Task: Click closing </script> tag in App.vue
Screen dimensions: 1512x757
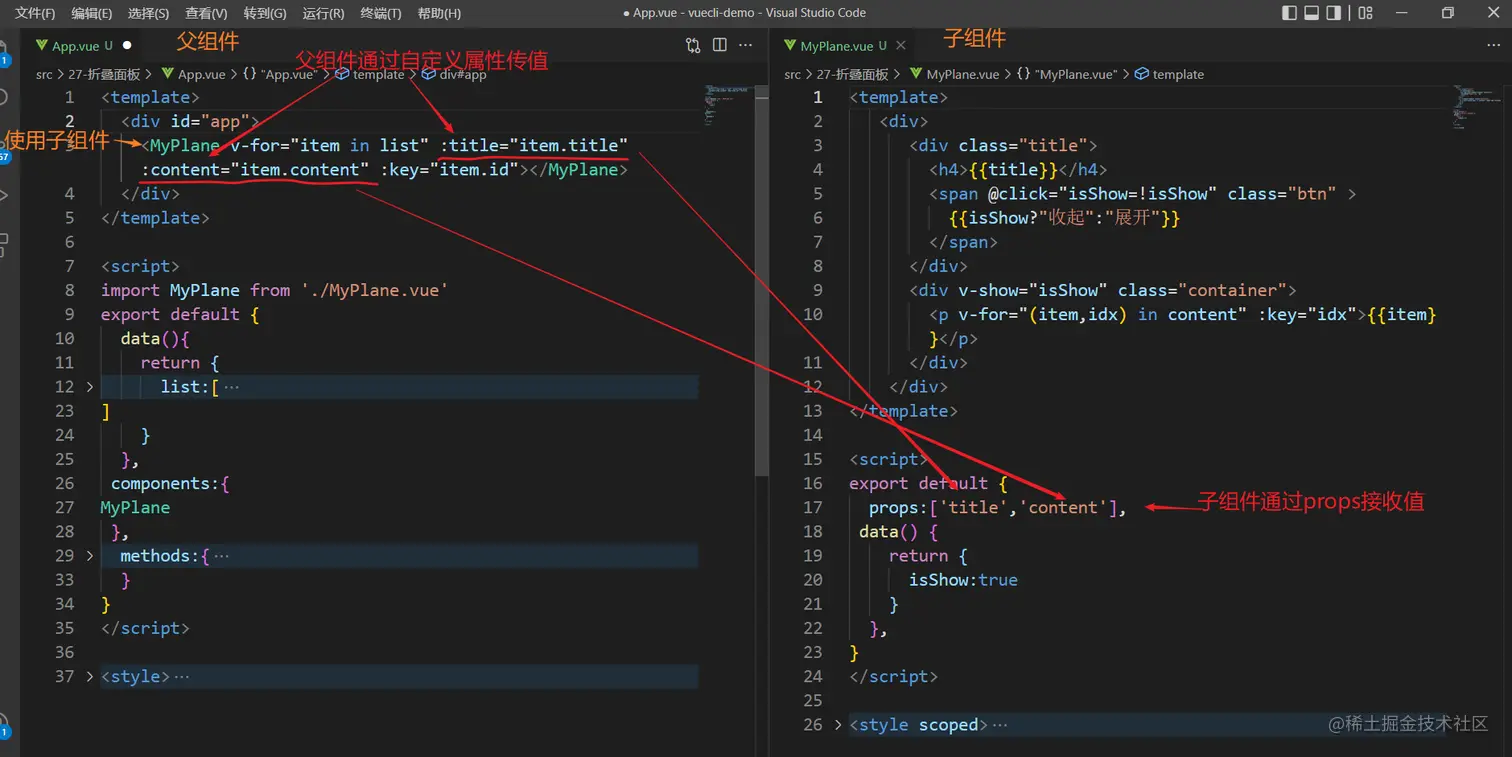Action: [x=145, y=628]
